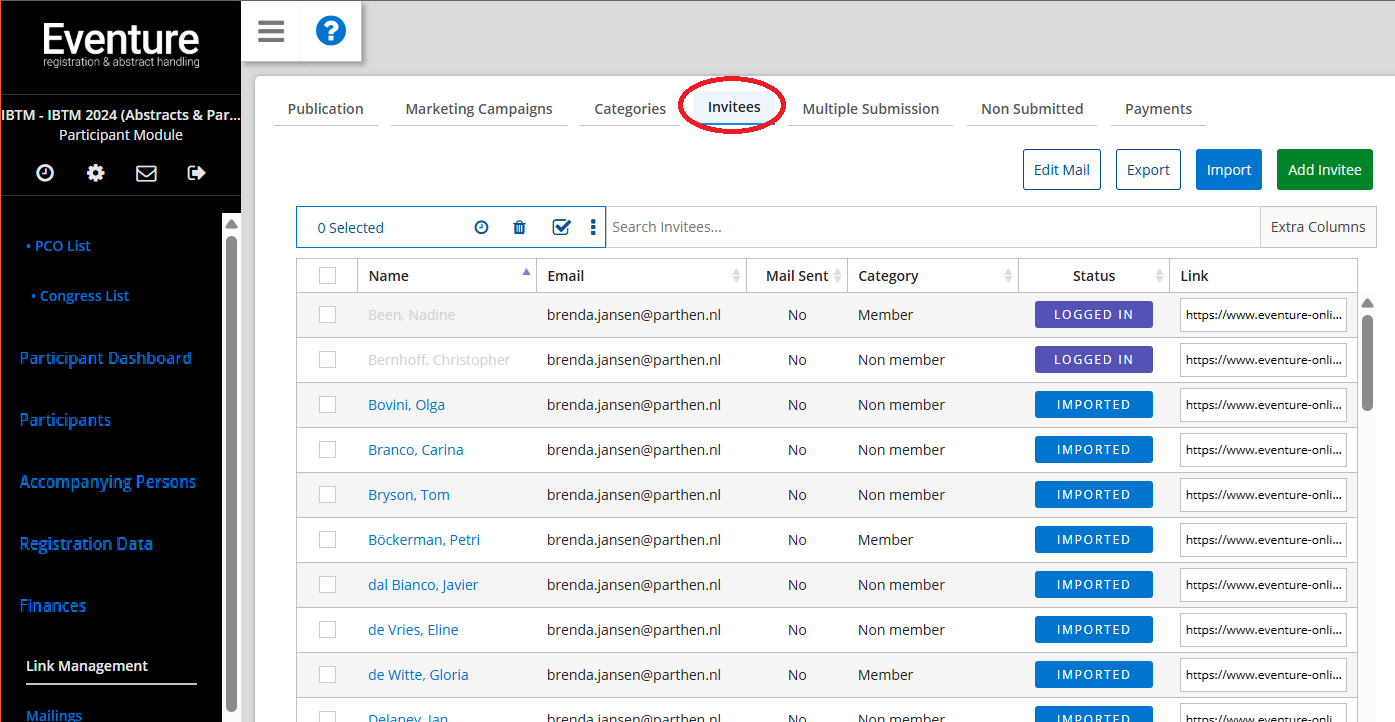Screen dimensions: 1395x722
Task: Open the Payments tab
Action: pyautogui.click(x=1158, y=109)
